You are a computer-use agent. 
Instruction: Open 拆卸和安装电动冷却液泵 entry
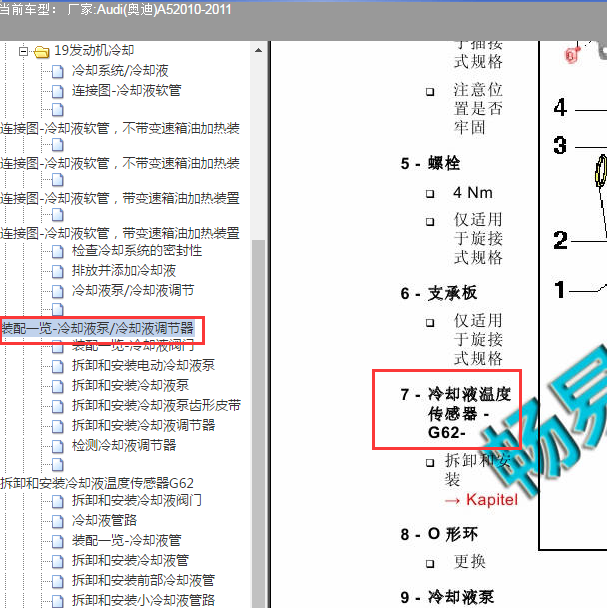point(143,365)
